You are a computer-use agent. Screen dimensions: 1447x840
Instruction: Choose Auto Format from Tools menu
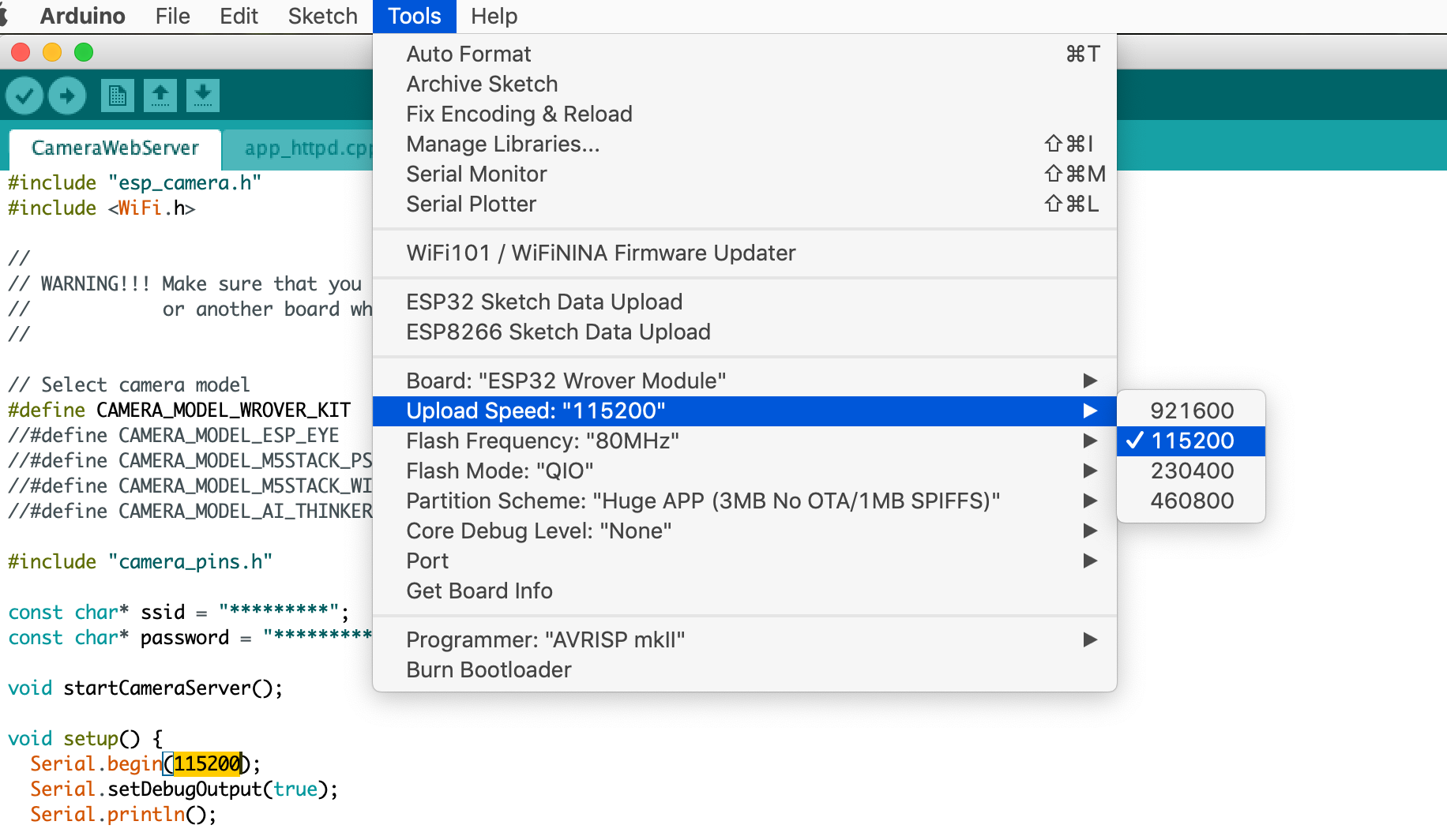point(744,54)
